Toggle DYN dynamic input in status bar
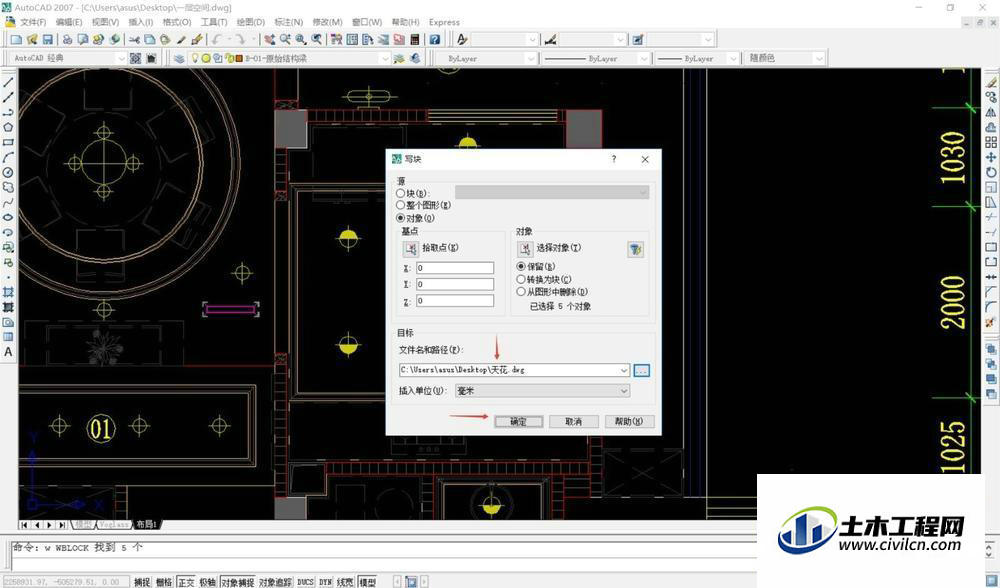The image size is (1000, 588). [x=325, y=582]
